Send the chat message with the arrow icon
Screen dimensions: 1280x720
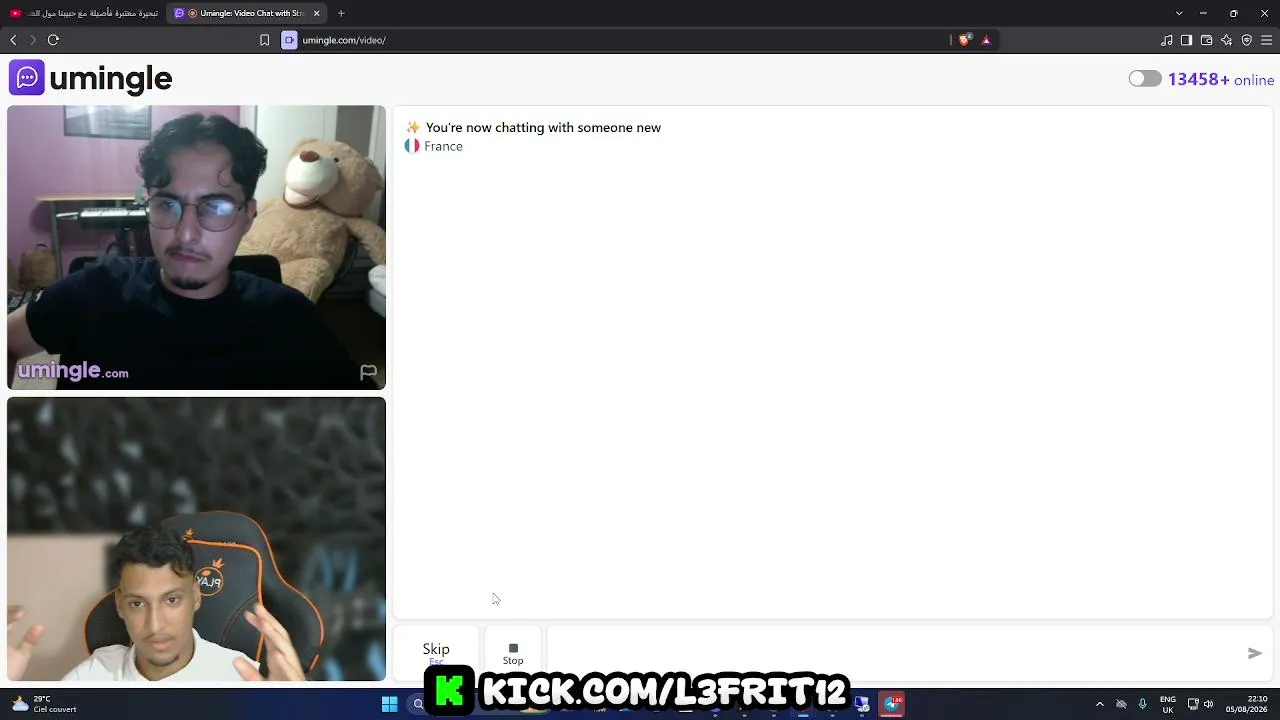tap(1255, 653)
